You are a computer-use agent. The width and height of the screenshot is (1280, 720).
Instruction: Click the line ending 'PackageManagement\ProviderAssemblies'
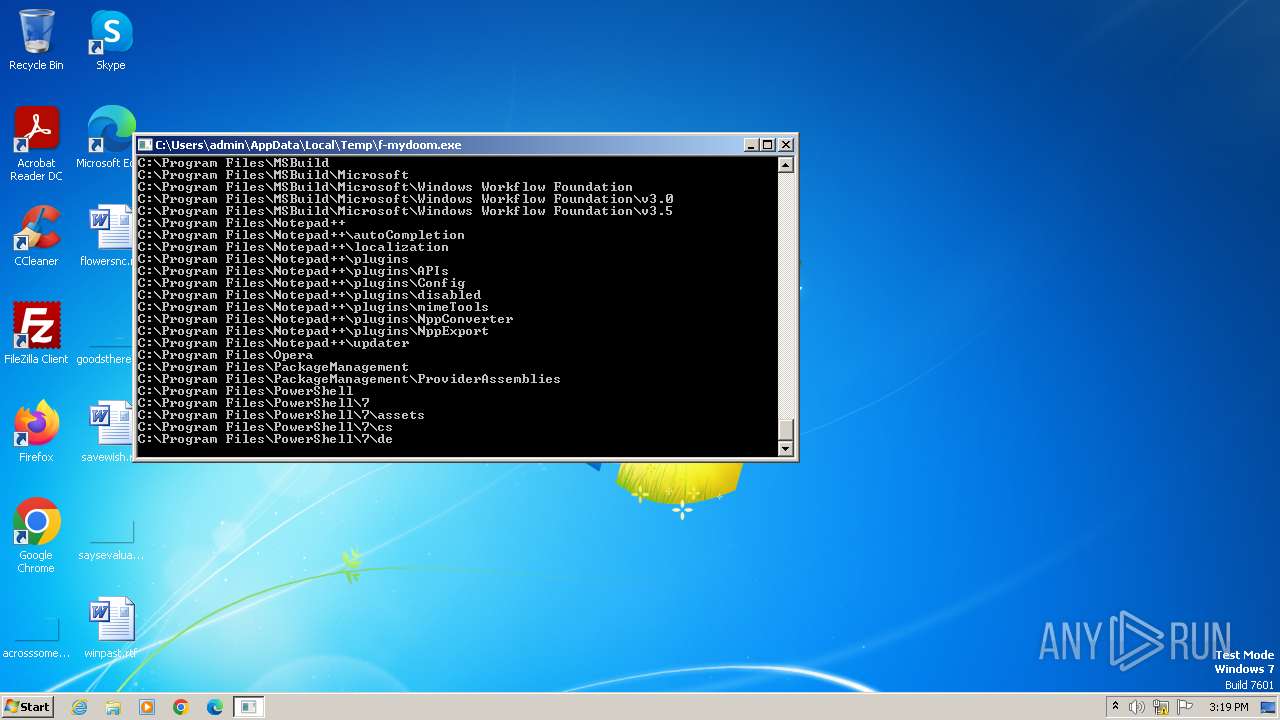pyautogui.click(x=349, y=379)
